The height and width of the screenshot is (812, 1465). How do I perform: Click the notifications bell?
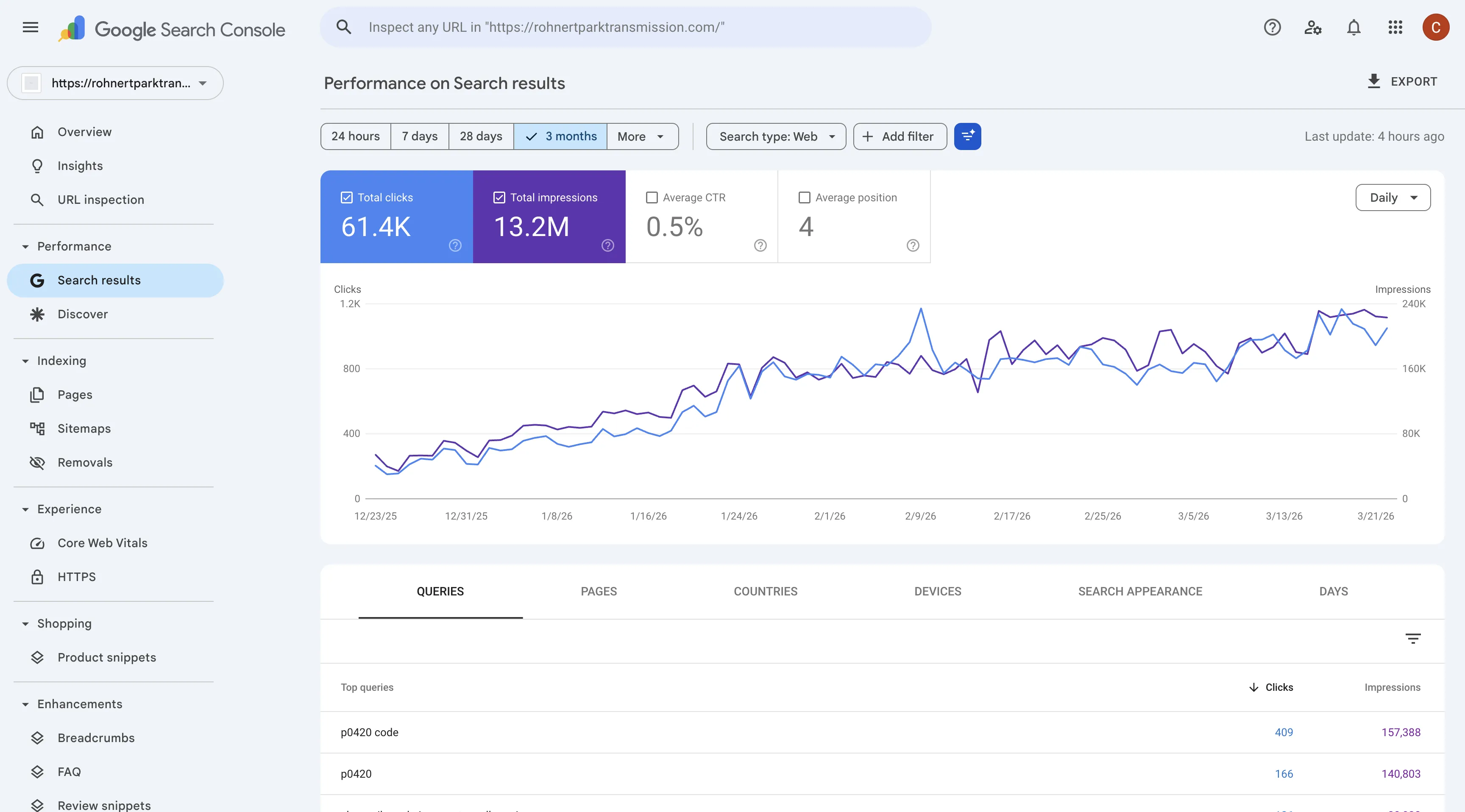[x=1354, y=27]
